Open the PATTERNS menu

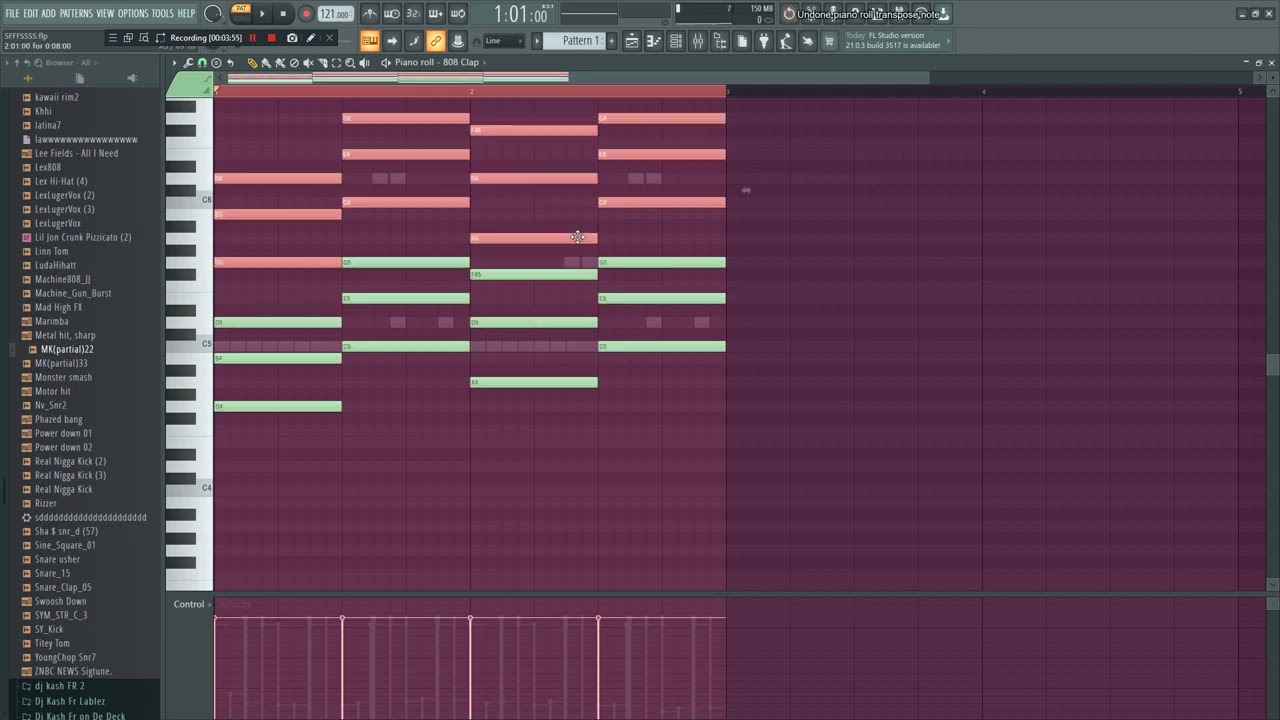[x=77, y=13]
